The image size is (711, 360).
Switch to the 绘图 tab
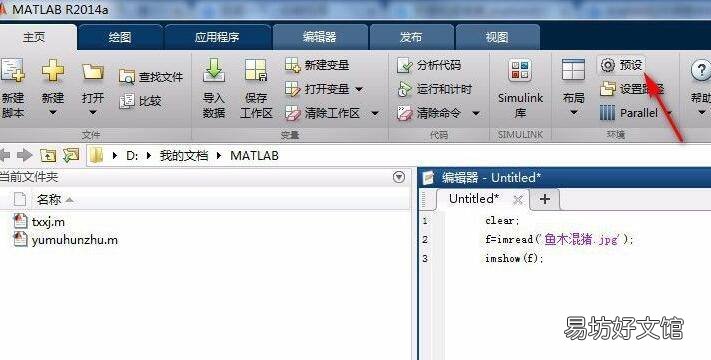pos(120,38)
